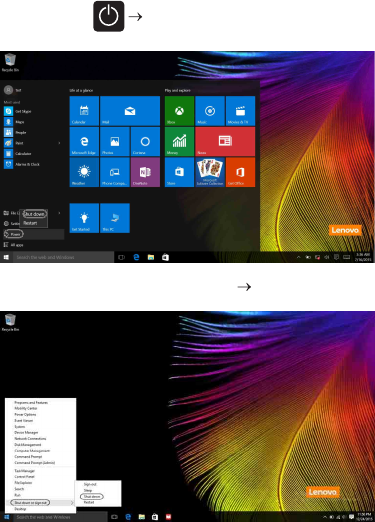This screenshot has width=375, height=522.
Task: Launch the OneNote tile
Action: pyautogui.click(x=145, y=172)
